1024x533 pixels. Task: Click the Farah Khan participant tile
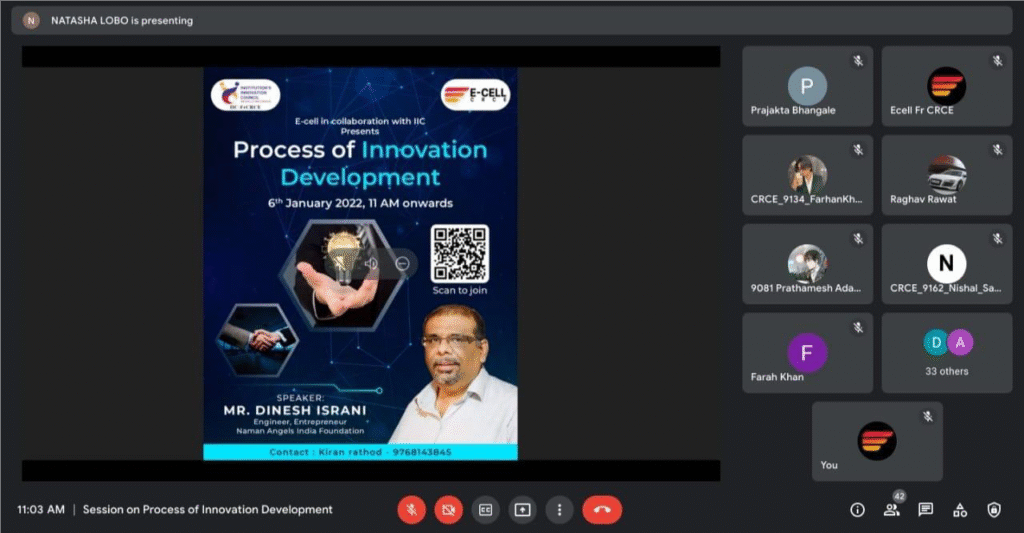[807, 352]
